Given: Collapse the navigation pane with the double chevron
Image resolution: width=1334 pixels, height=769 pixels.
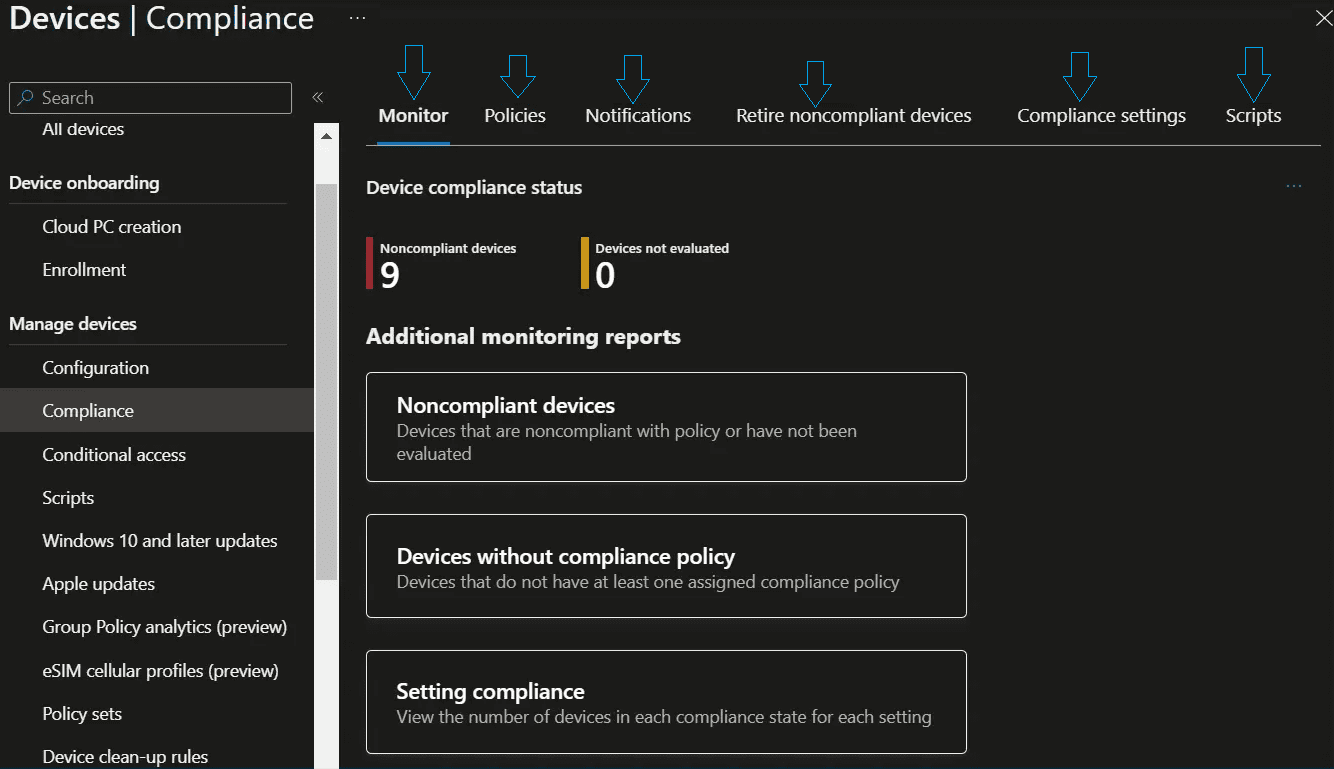Looking at the screenshot, I should (317, 97).
